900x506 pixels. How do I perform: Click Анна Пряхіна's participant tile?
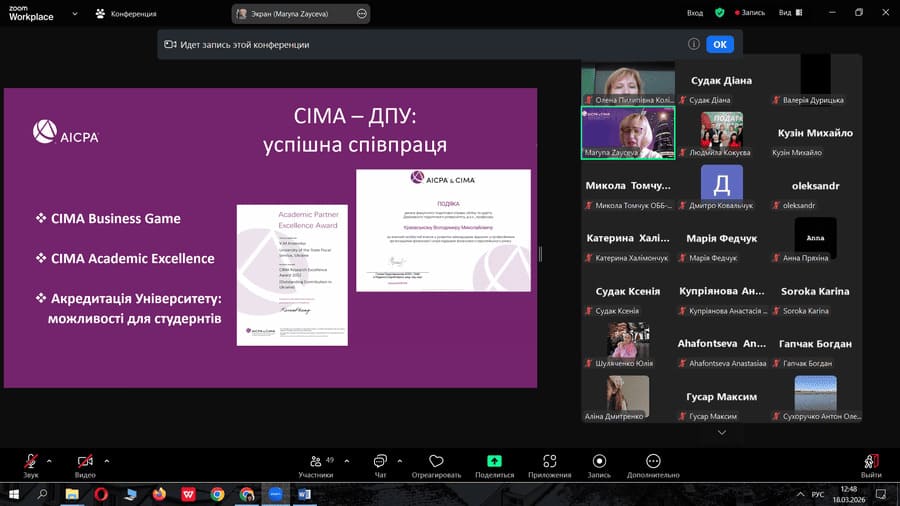[x=815, y=238]
